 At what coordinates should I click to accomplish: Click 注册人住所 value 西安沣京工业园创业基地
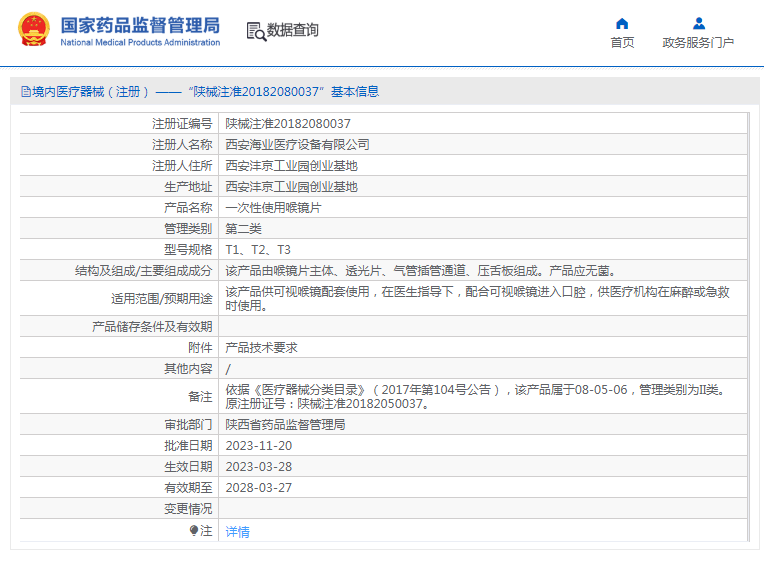pyautogui.click(x=291, y=166)
